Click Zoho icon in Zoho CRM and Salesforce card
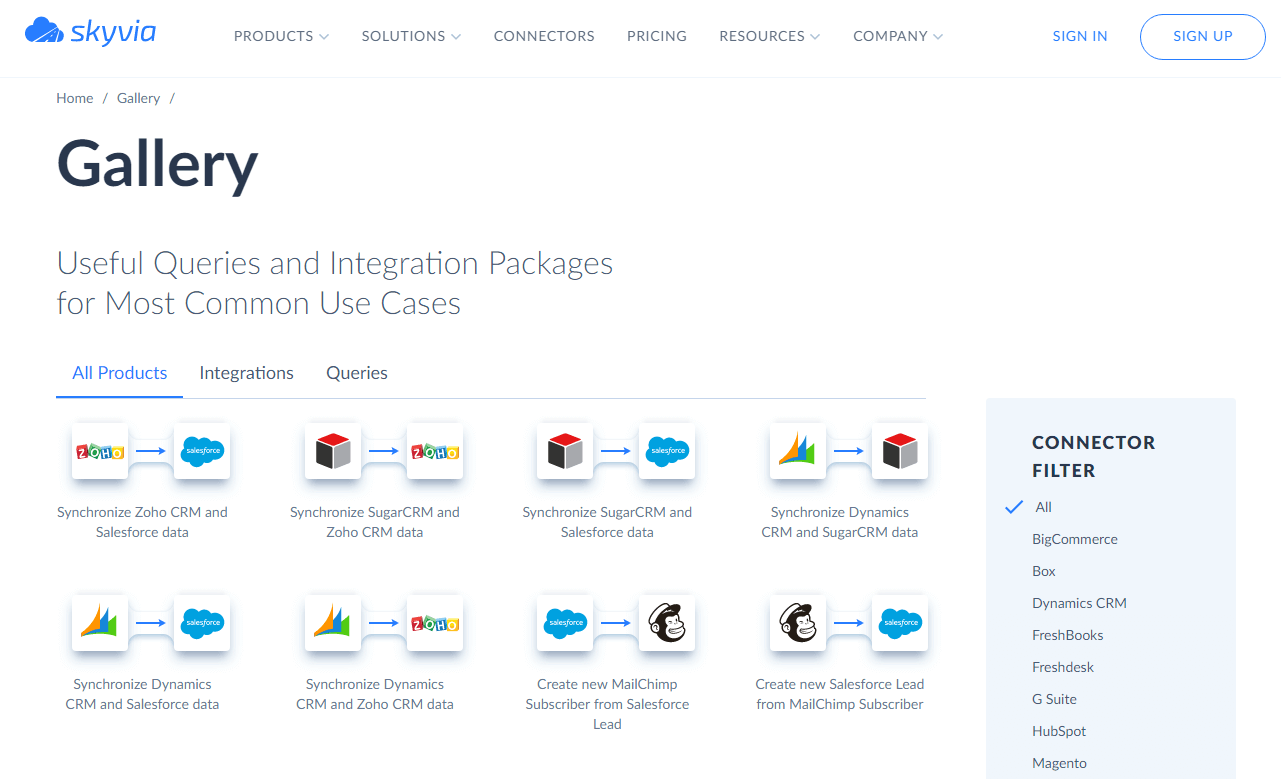 (x=100, y=451)
